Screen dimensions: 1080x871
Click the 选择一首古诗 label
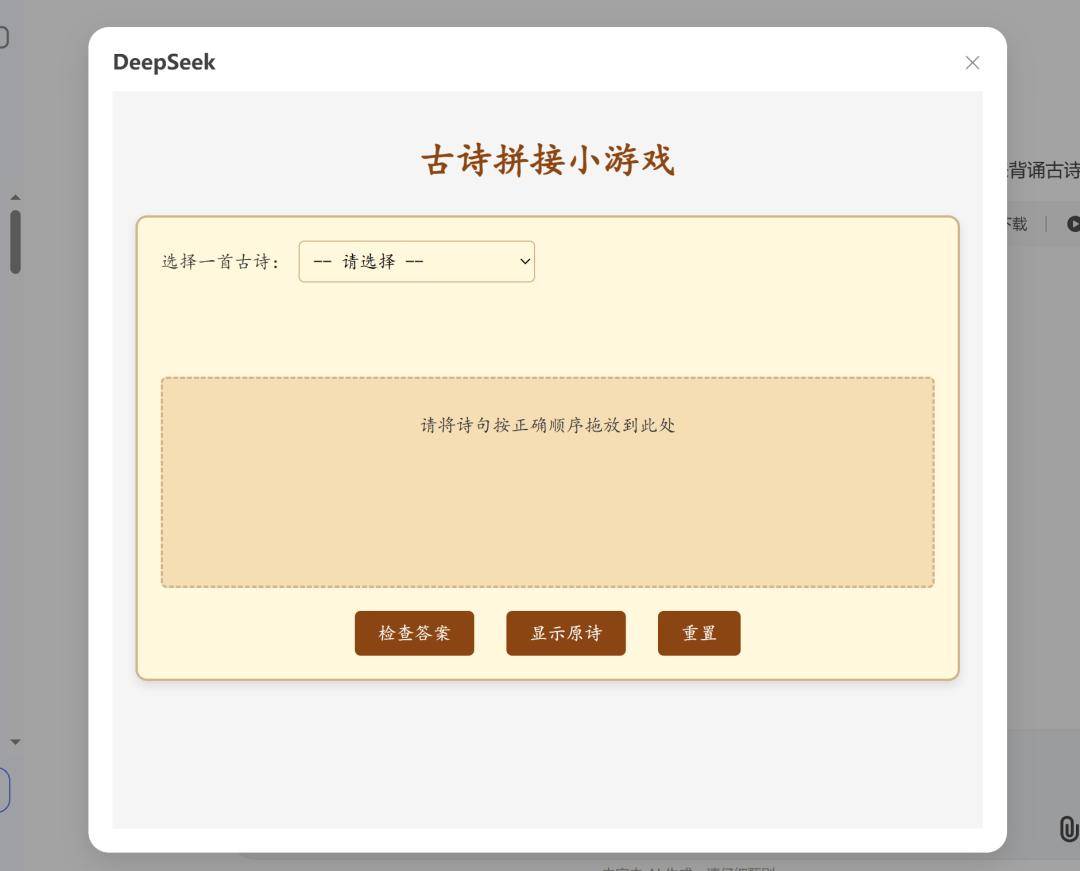[220, 260]
